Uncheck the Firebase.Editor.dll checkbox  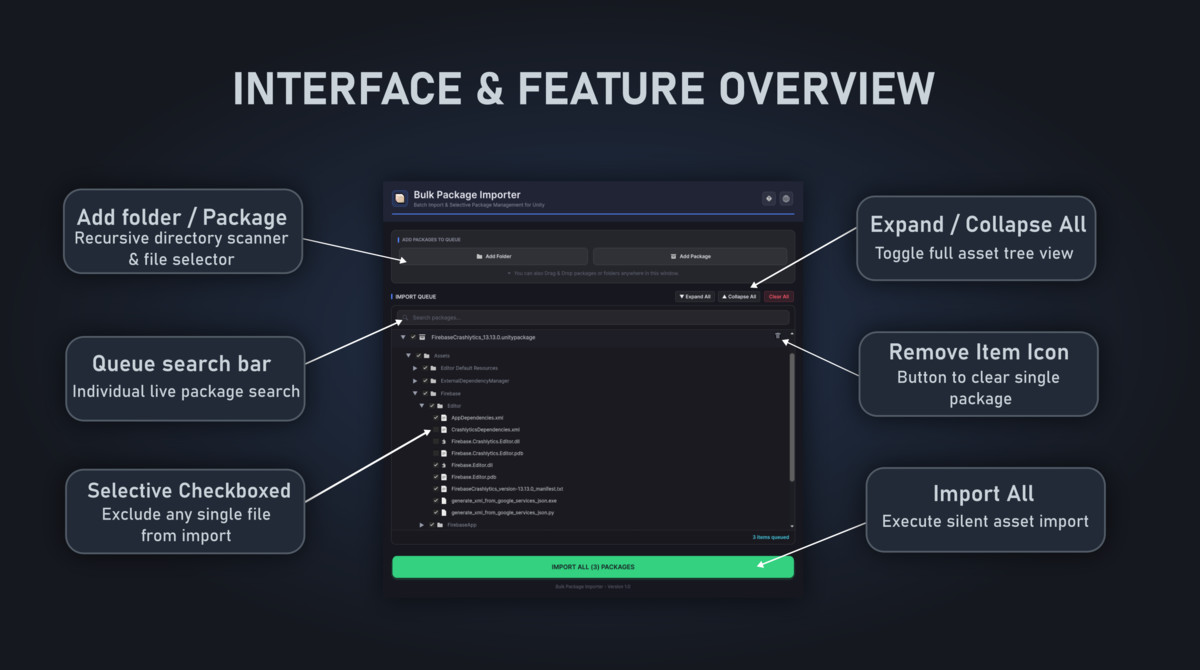[x=436, y=465]
